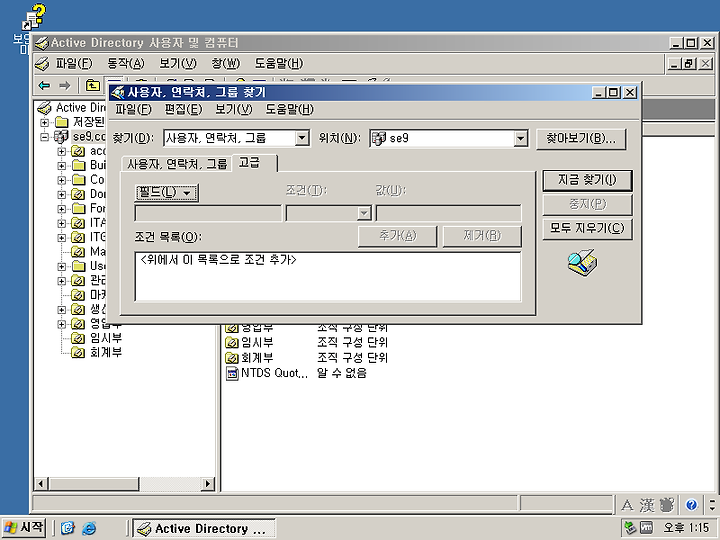Select the ITA organizational unit icon in tree
The image size is (720, 540).
point(79,223)
